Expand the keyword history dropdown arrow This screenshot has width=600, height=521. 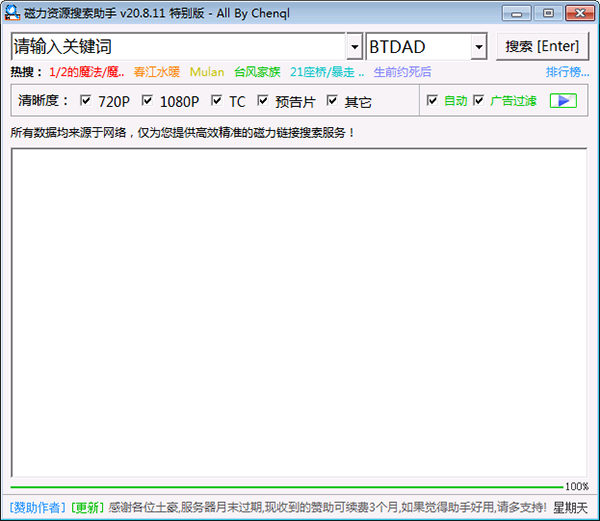(x=354, y=47)
